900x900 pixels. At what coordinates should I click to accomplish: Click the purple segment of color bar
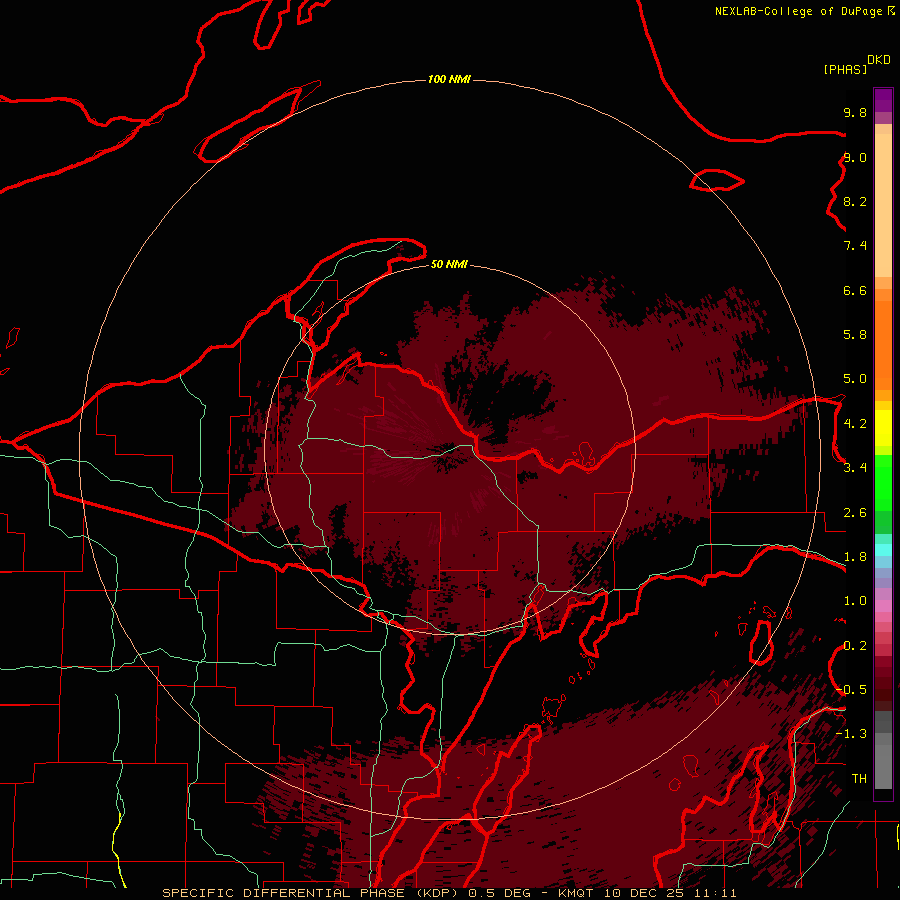click(x=883, y=100)
